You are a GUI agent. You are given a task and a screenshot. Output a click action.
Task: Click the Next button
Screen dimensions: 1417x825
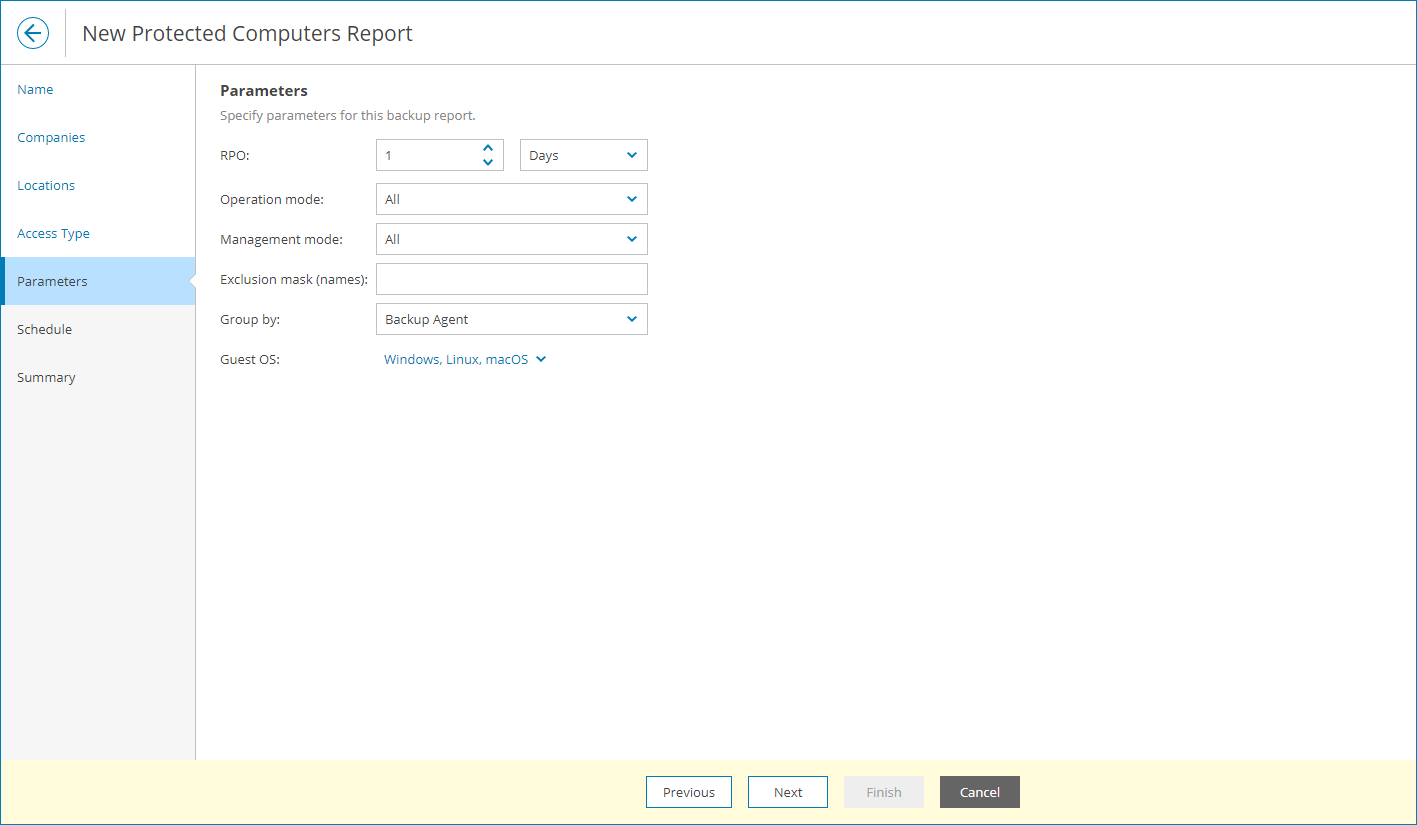coord(787,791)
